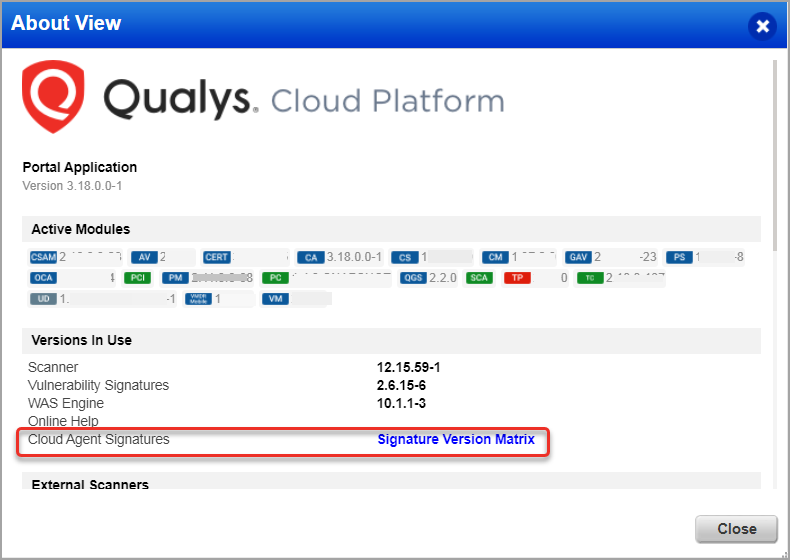Click the PM module badge
Screen dimensions: 790x560
[x=175, y=278]
